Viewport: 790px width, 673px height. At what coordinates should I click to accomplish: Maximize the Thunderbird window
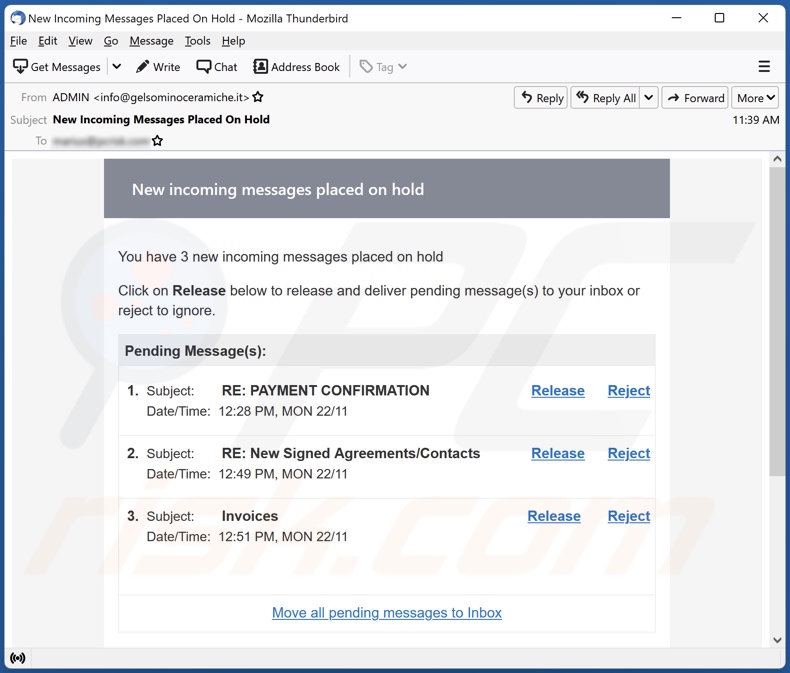pyautogui.click(x=719, y=18)
